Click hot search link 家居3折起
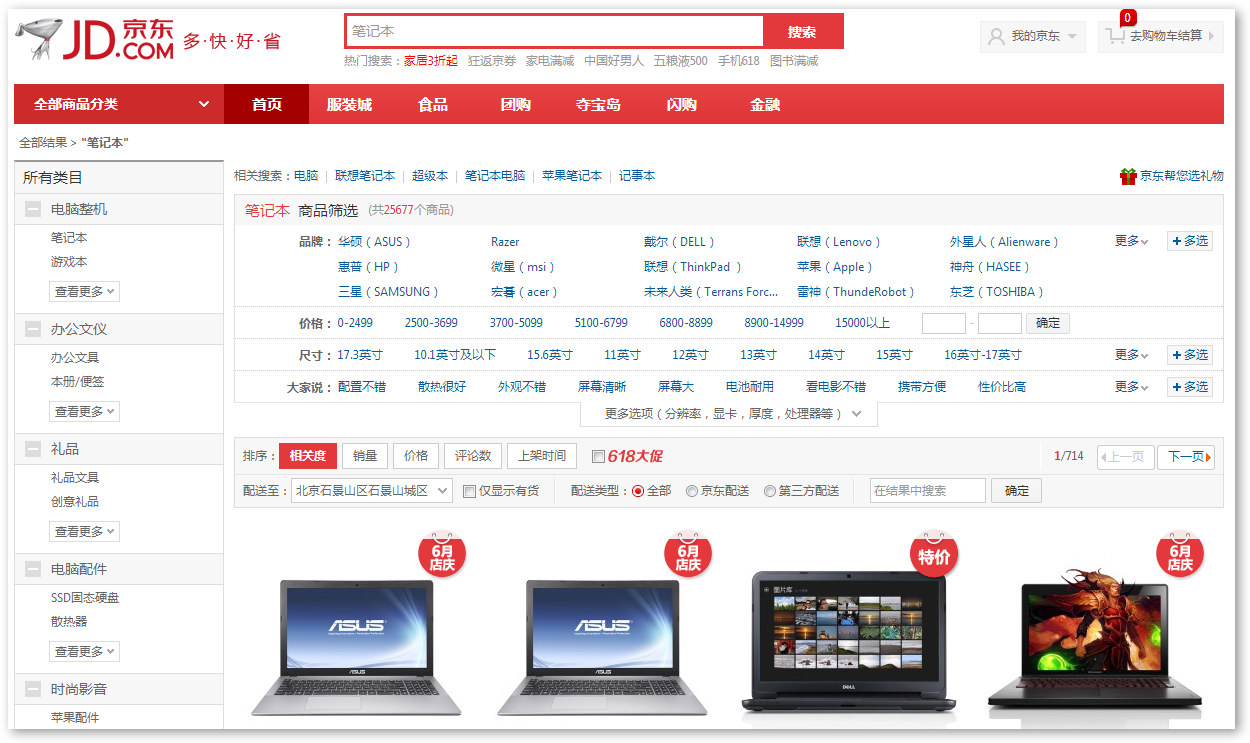 point(431,61)
